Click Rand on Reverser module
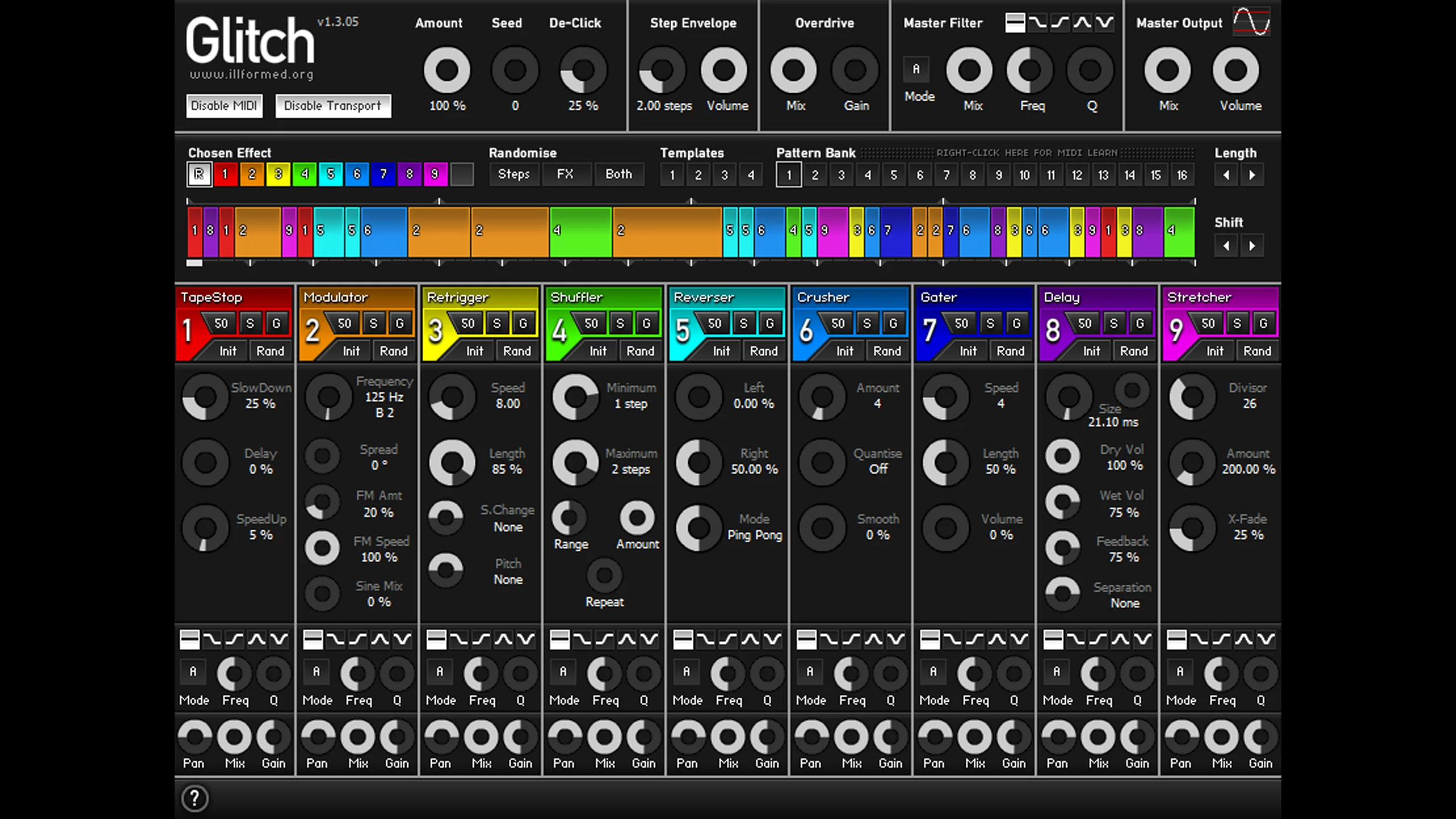This screenshot has height=819, width=1456. [x=763, y=351]
